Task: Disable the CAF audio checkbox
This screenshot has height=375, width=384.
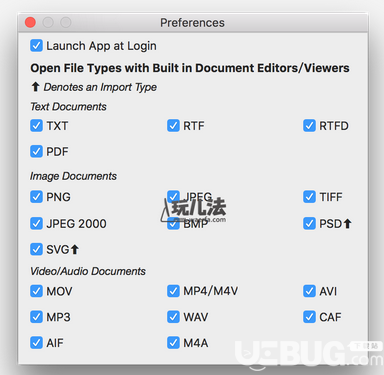Action: coord(309,317)
